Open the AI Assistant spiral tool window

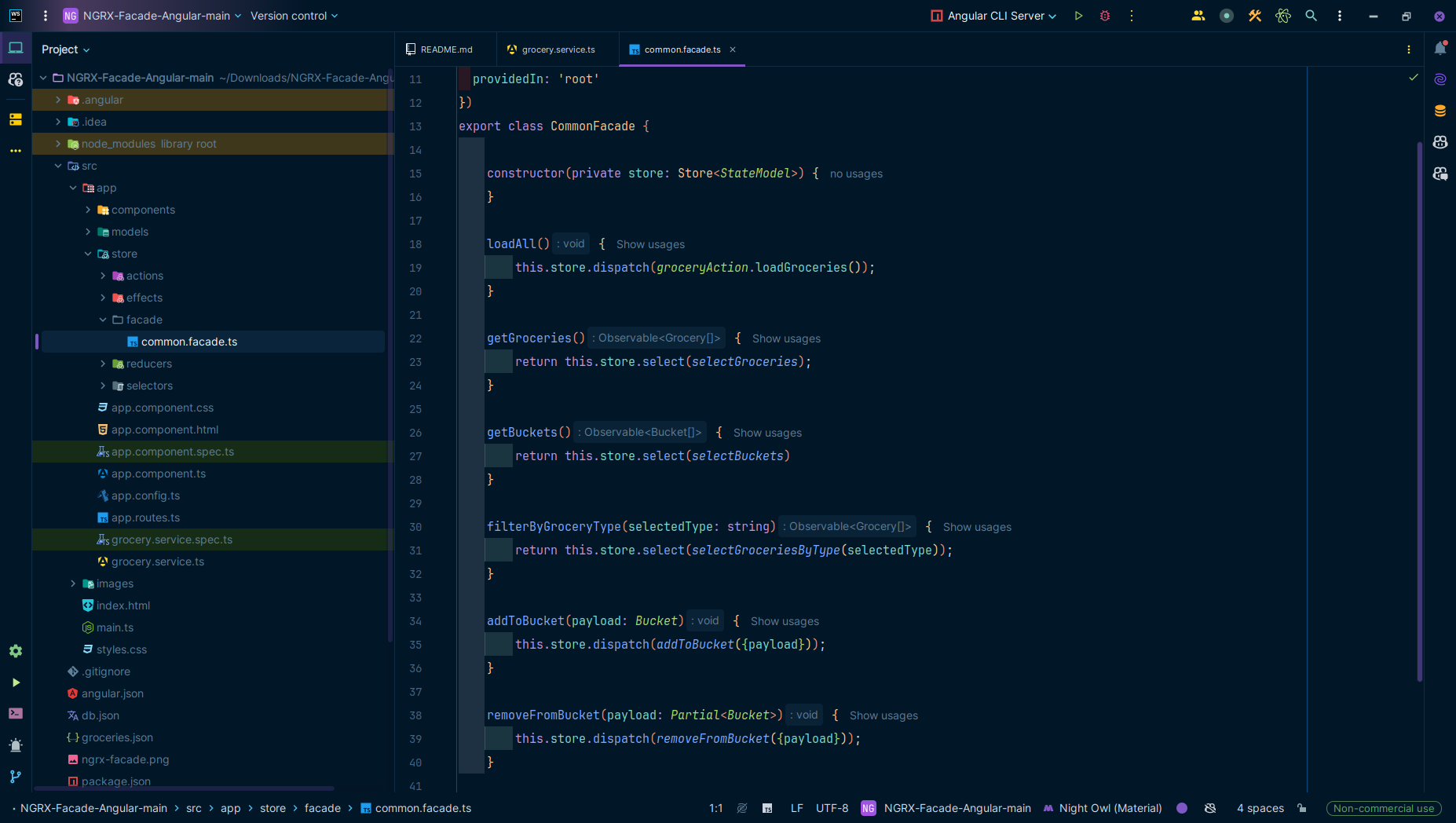1440,79
